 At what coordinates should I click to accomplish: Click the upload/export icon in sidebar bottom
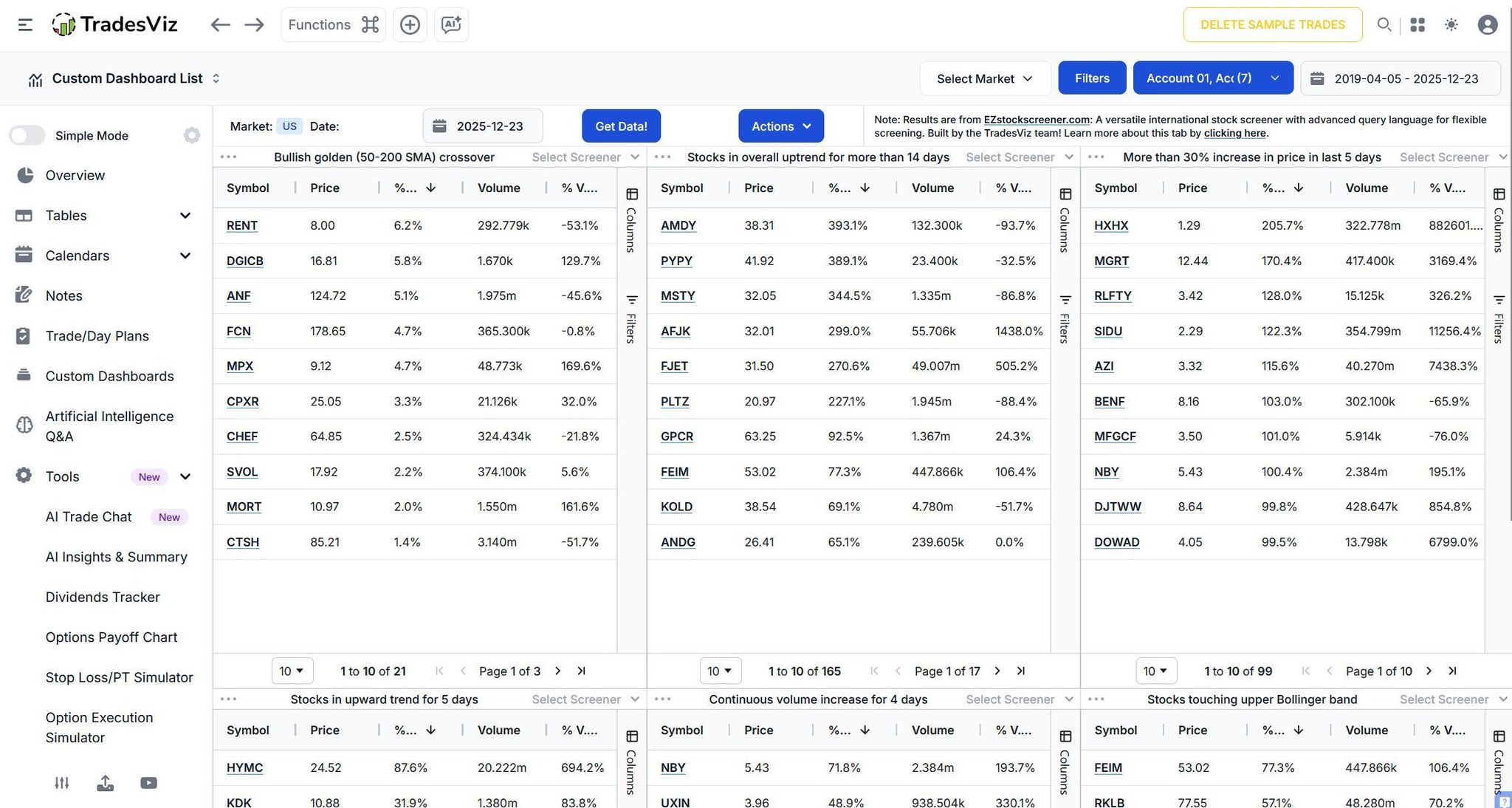pyautogui.click(x=105, y=783)
